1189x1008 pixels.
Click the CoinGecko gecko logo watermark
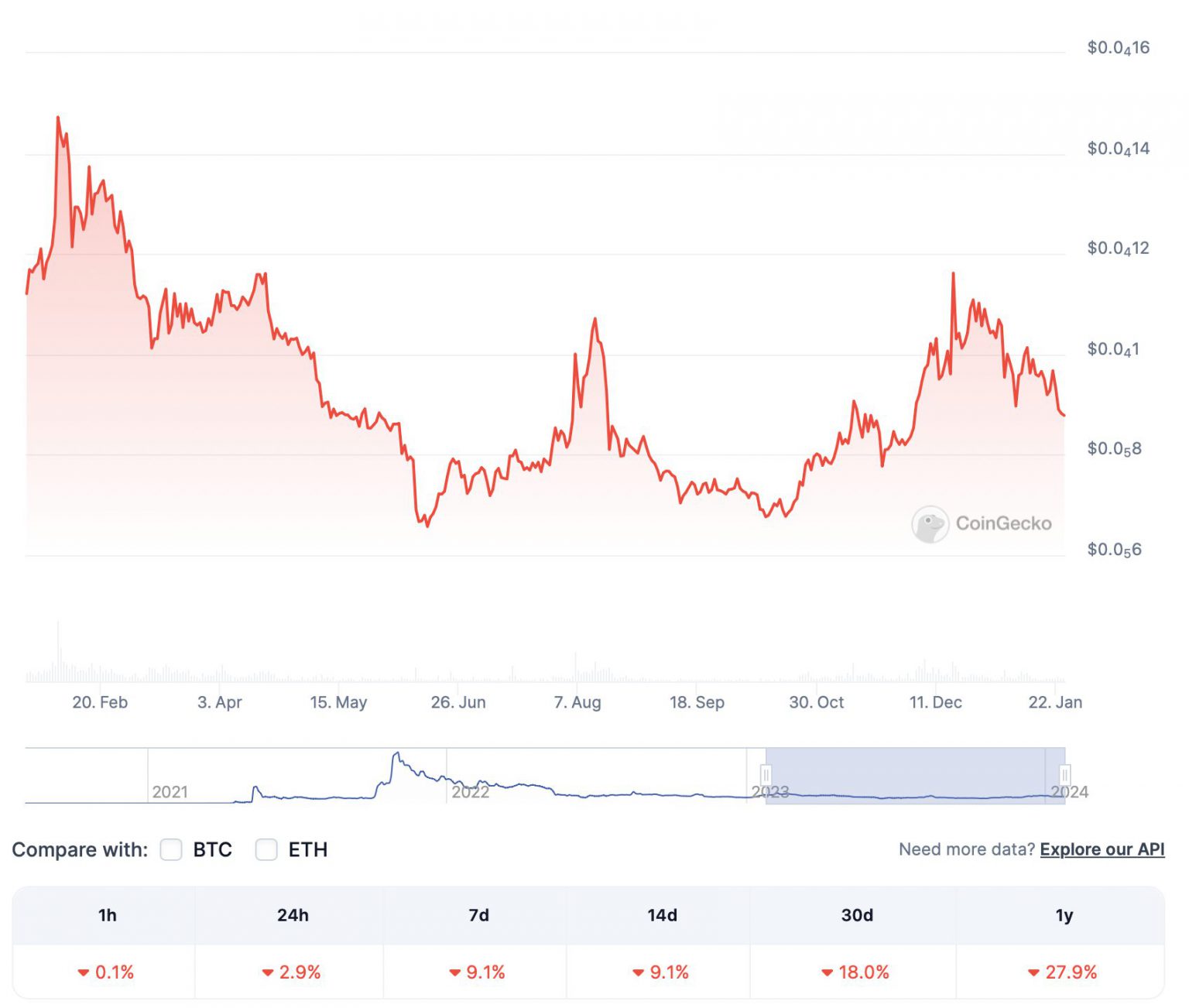(930, 524)
